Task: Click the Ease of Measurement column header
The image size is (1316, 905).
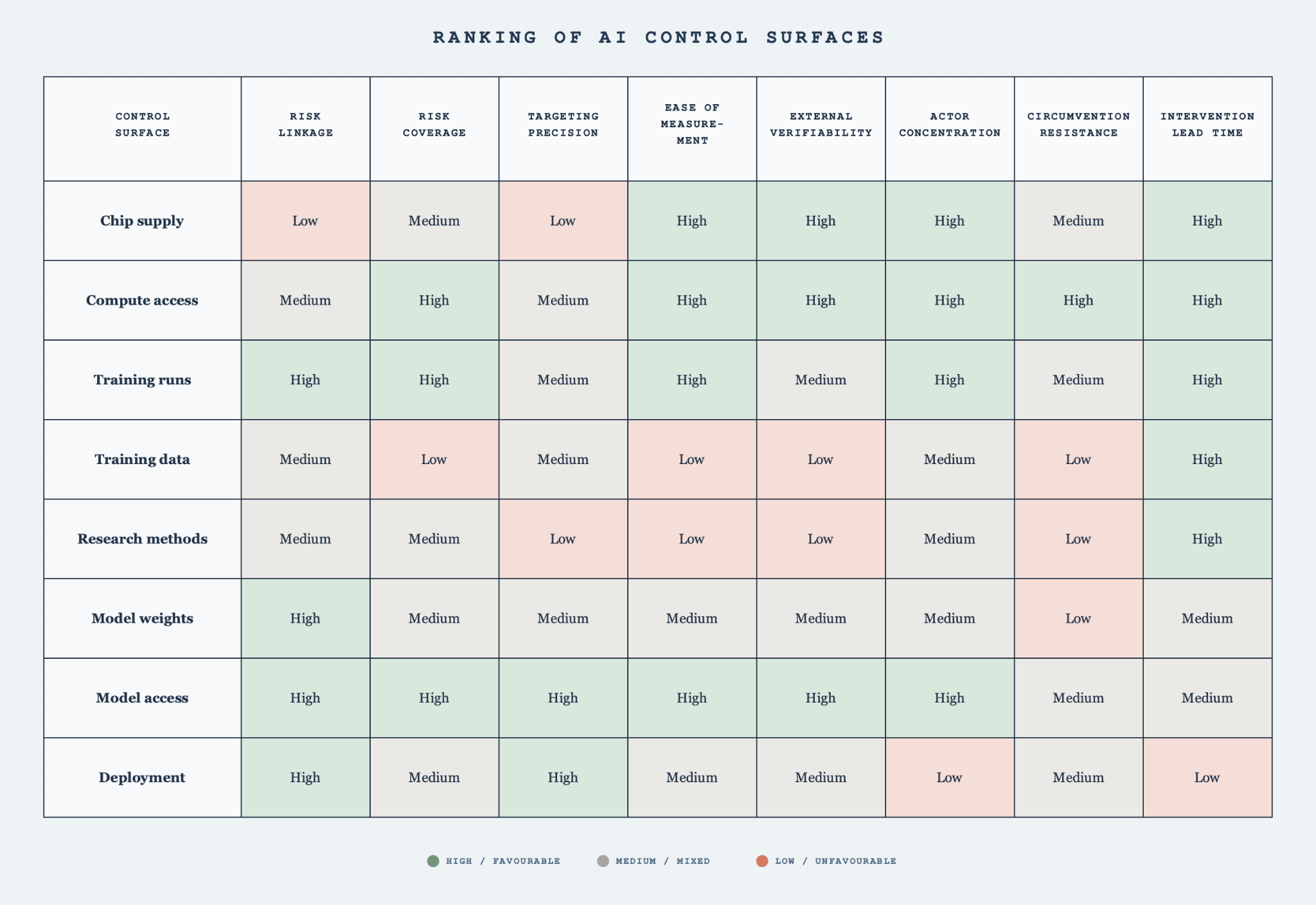Action: tap(692, 125)
